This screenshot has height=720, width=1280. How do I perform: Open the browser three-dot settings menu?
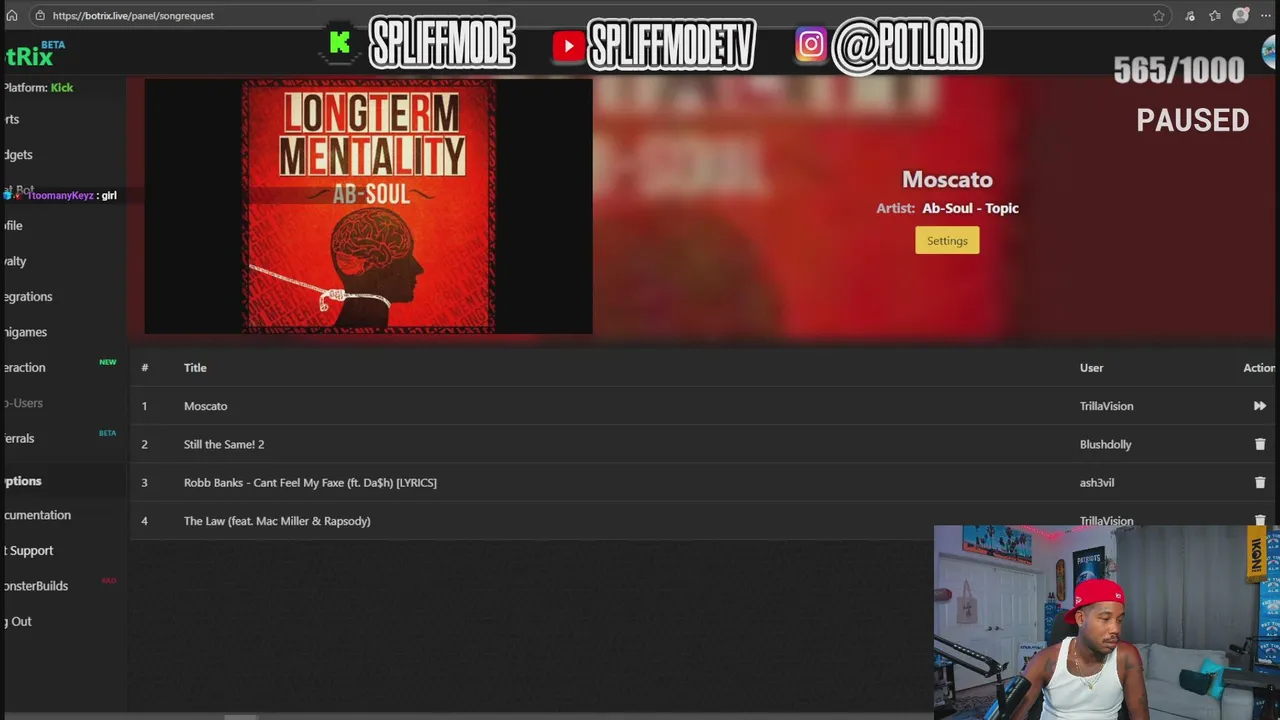tap(1266, 15)
